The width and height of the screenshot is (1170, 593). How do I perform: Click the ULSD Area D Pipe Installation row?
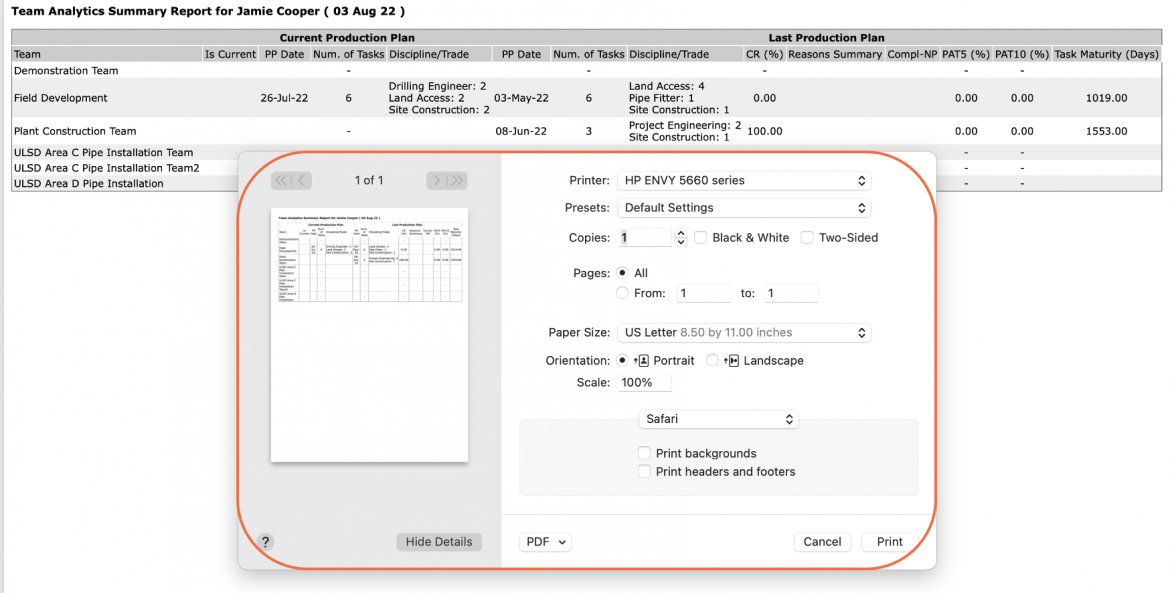click(89, 183)
